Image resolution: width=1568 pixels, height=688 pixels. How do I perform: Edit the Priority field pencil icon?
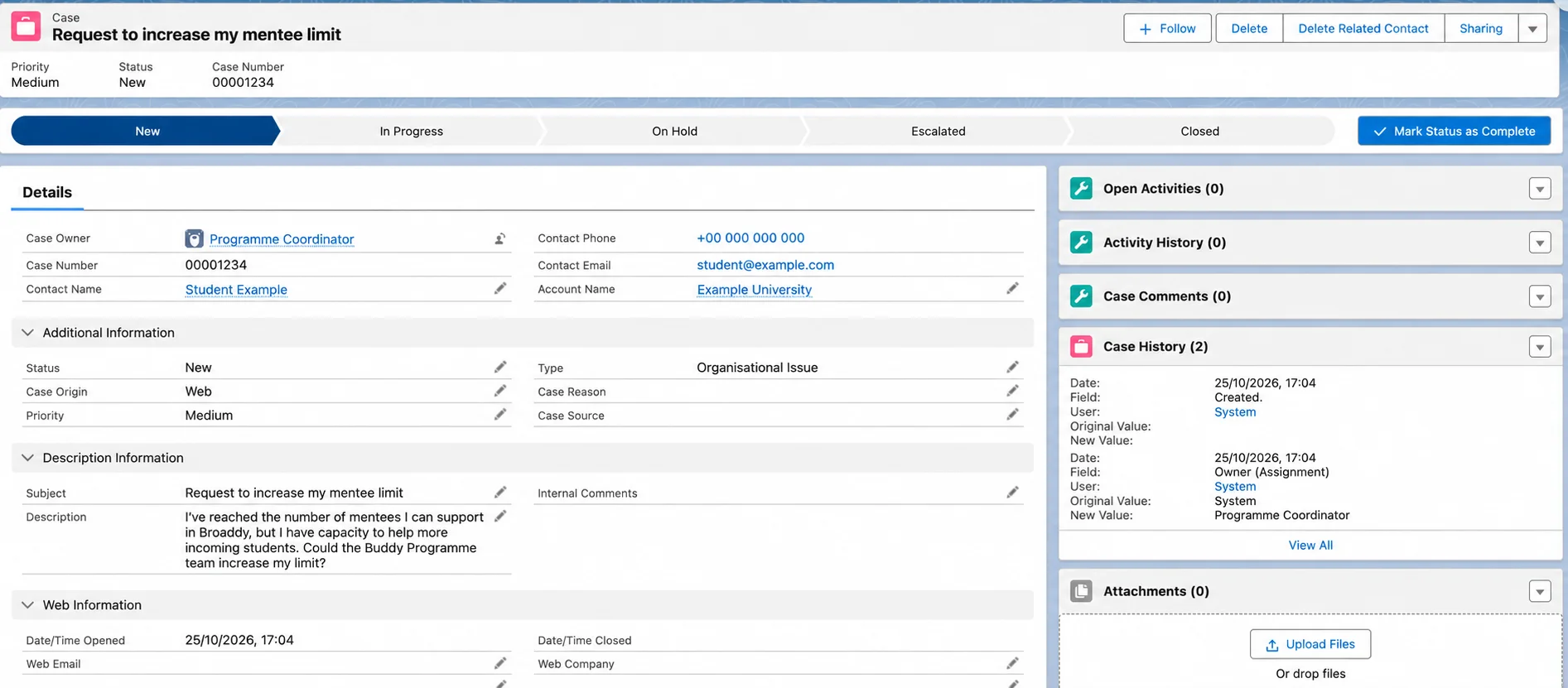500,415
